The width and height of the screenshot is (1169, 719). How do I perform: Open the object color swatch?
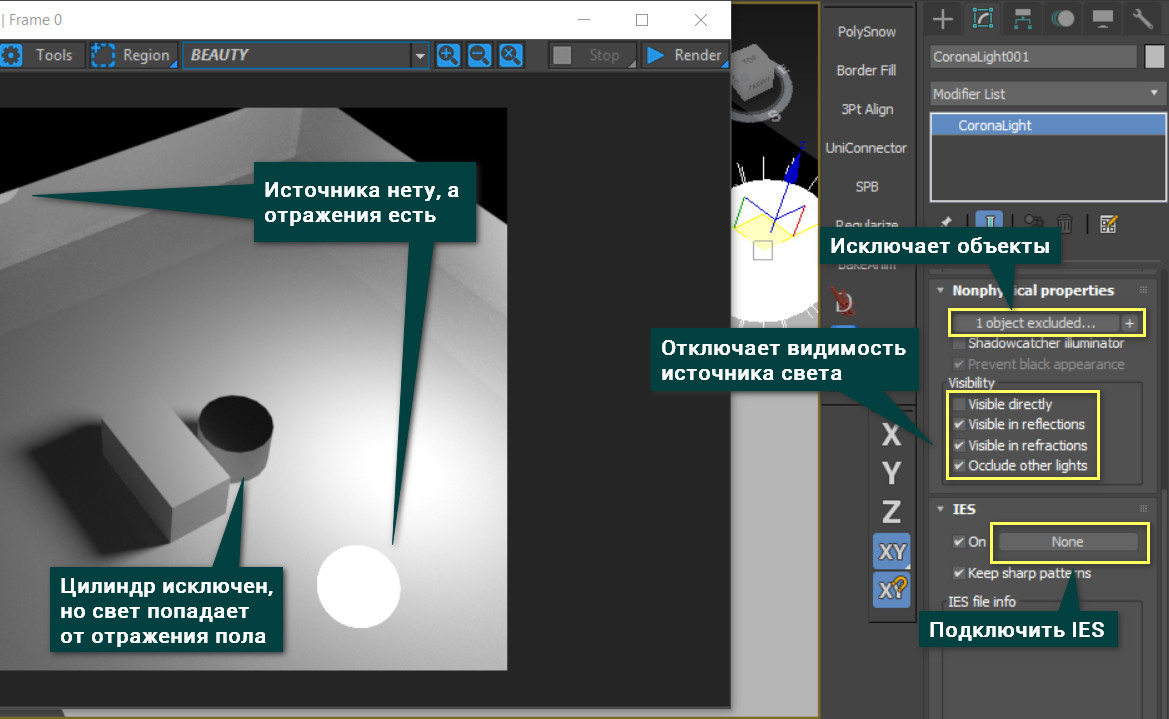point(1154,58)
